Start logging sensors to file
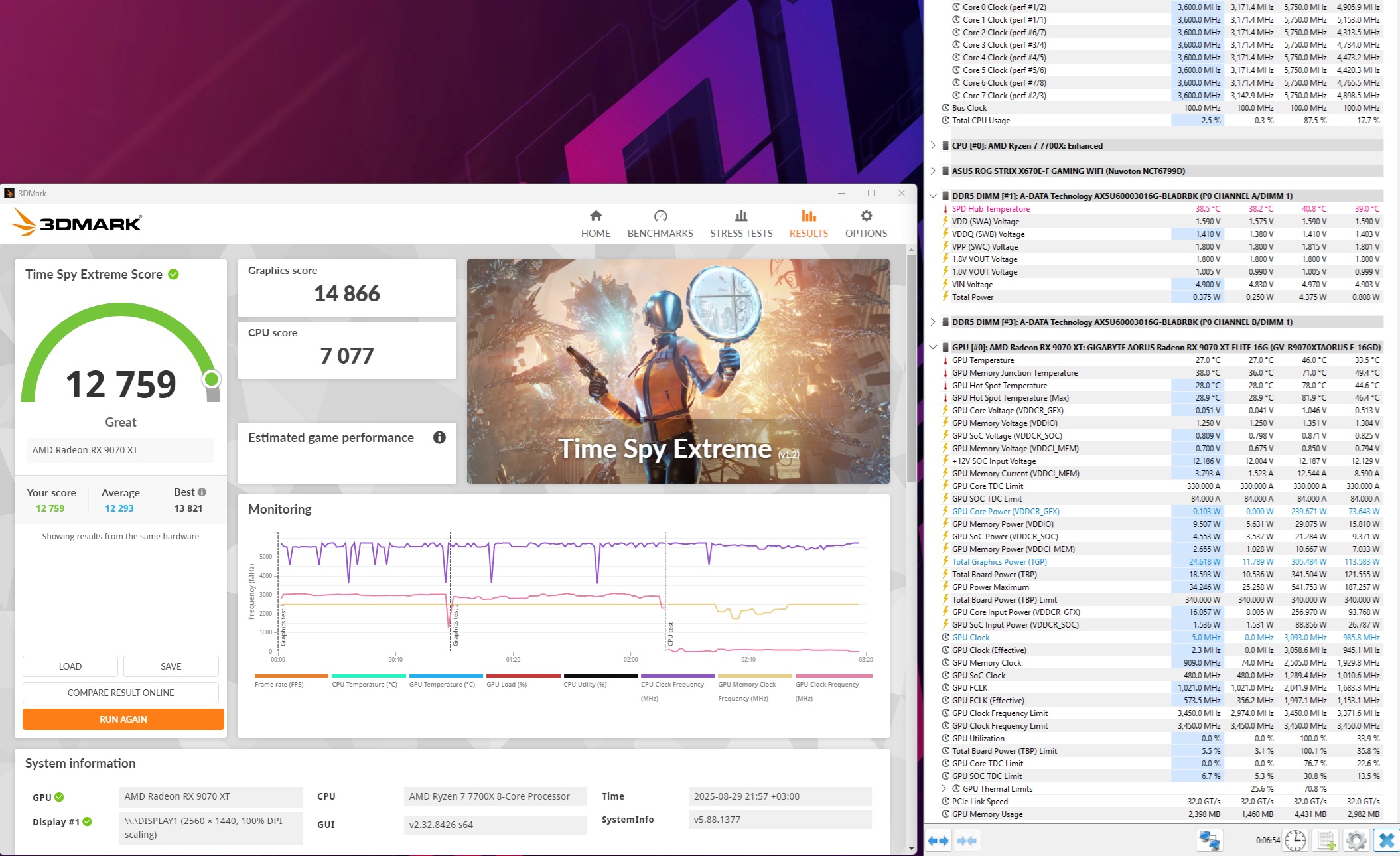1400x856 pixels. coord(1326,841)
